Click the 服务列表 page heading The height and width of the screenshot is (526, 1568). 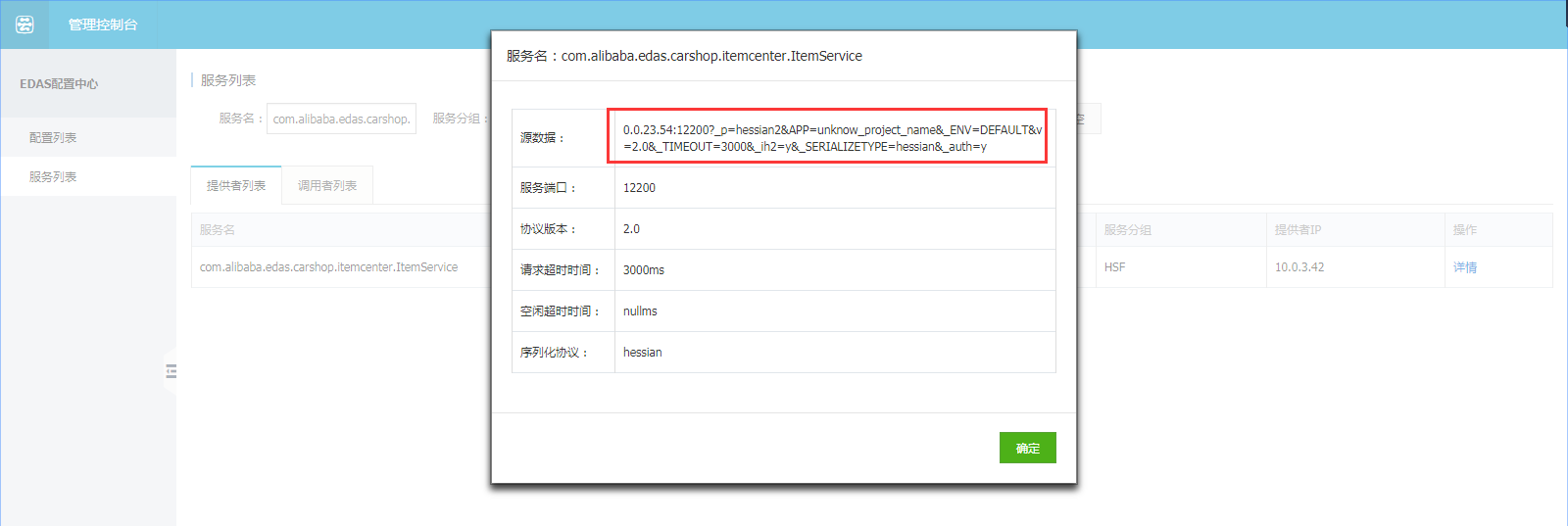pos(228,80)
